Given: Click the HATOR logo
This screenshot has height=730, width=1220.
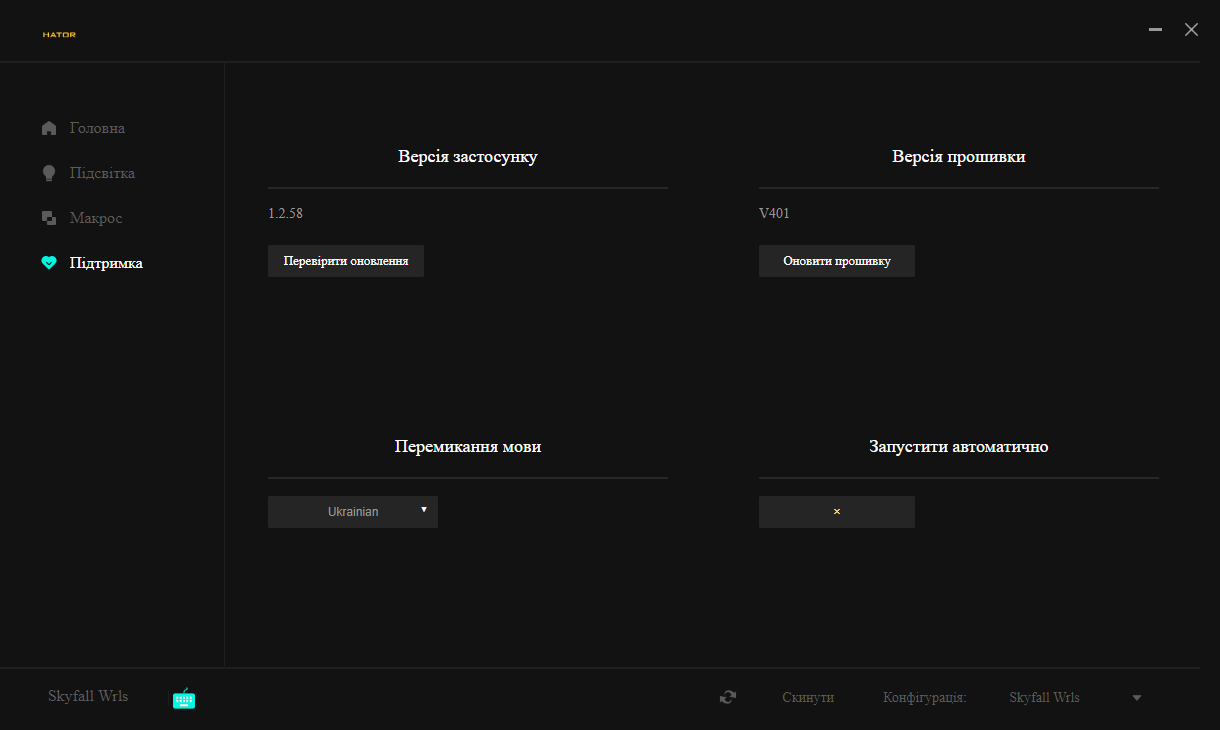Looking at the screenshot, I should pos(59,34).
